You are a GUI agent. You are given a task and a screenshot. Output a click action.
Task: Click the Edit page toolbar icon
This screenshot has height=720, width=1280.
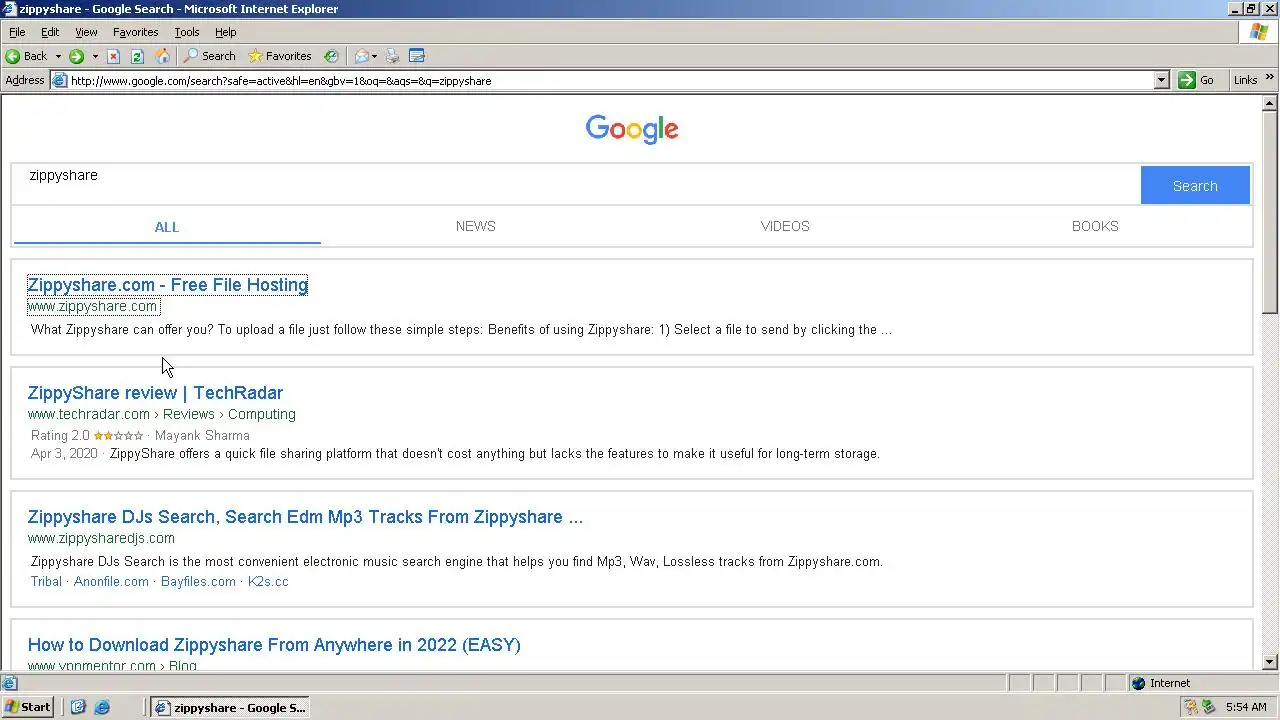coord(417,56)
